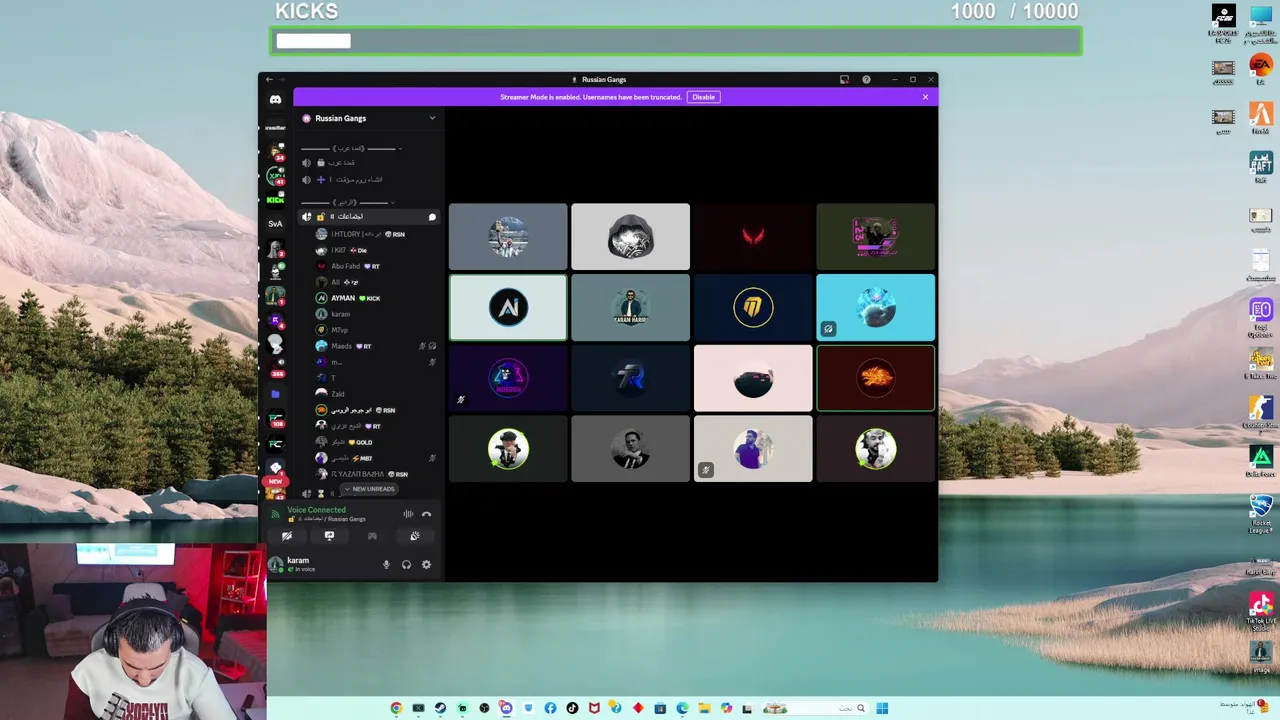Image resolution: width=1280 pixels, height=720 pixels.
Task: Jump to NEW UNREADS in channel list
Action: pyautogui.click(x=371, y=489)
